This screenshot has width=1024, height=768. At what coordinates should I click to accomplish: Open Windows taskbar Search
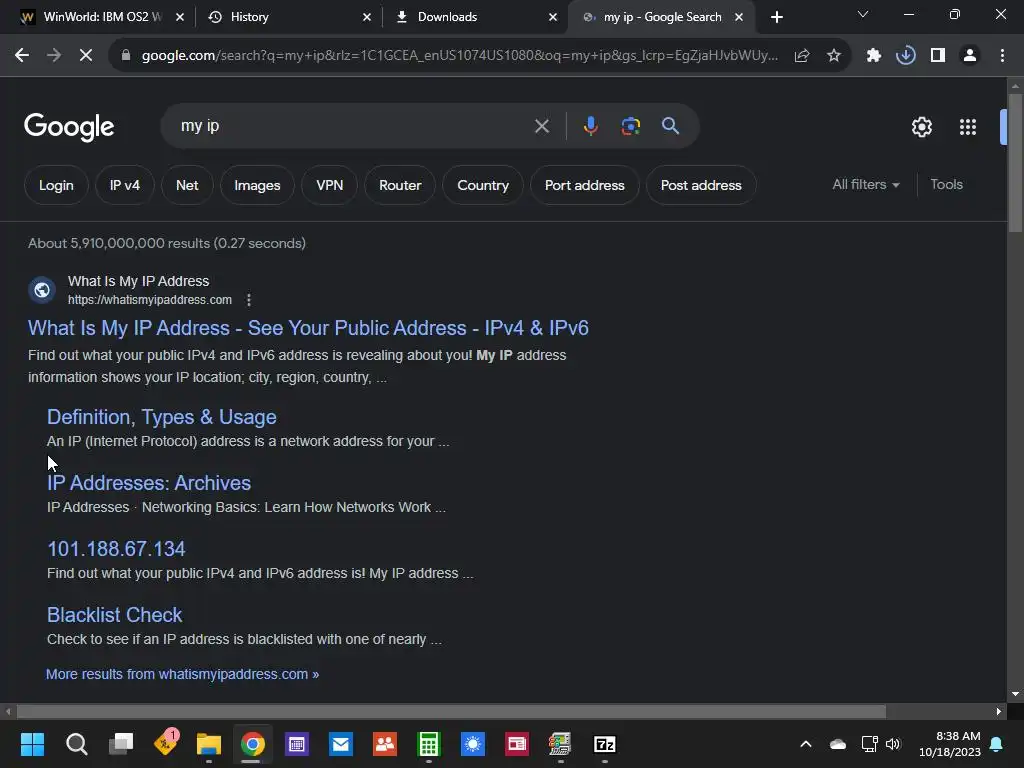76,744
